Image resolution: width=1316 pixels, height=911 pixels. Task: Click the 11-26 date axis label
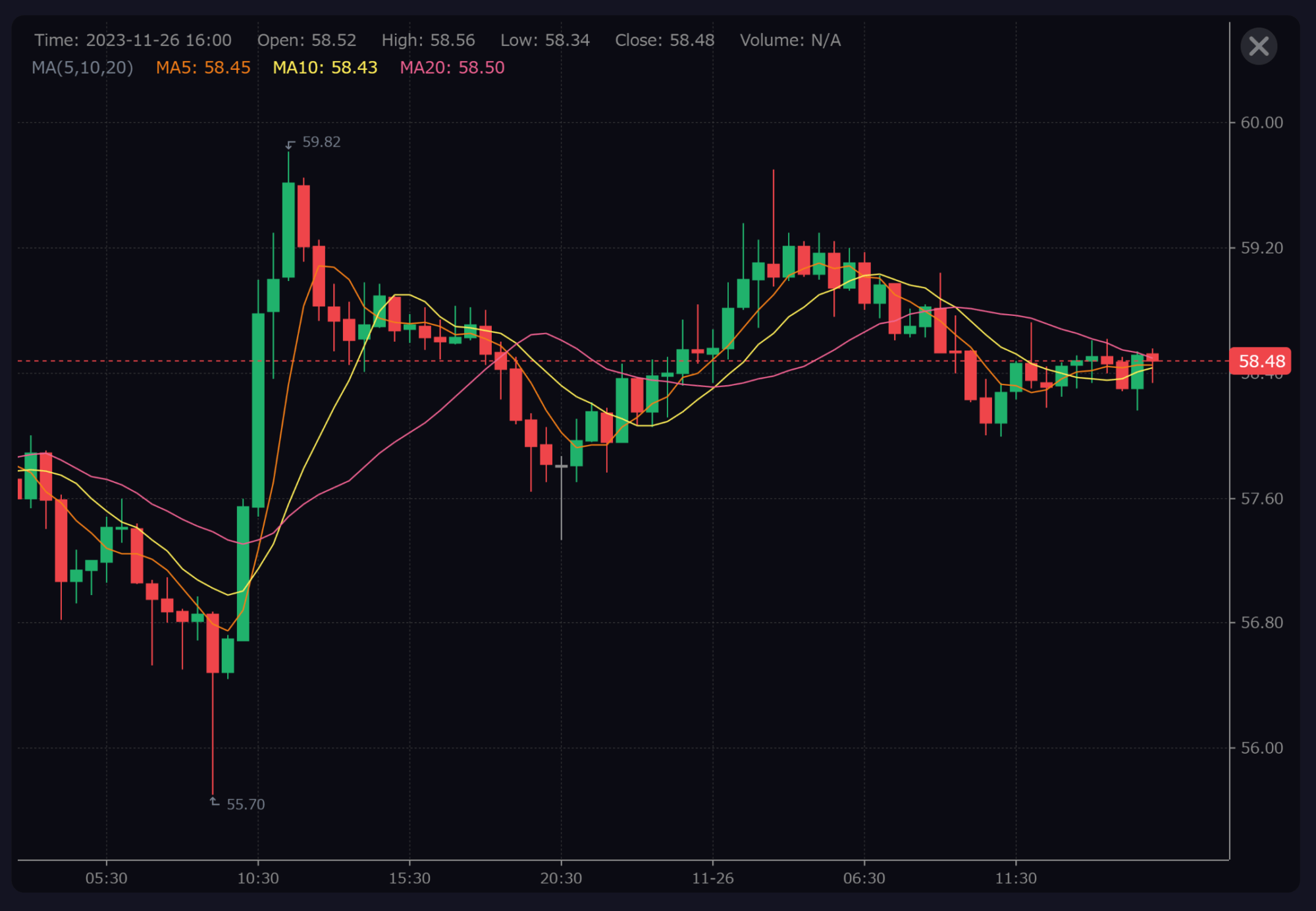pyautogui.click(x=713, y=879)
